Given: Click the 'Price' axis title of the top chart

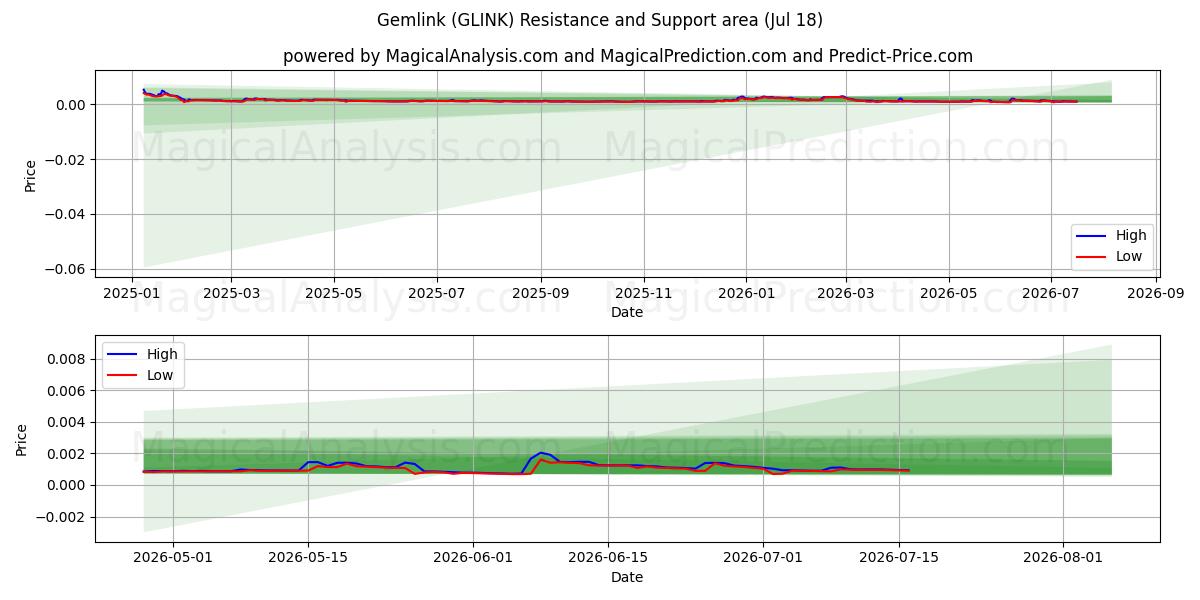Looking at the screenshot, I should pyautogui.click(x=30, y=176).
